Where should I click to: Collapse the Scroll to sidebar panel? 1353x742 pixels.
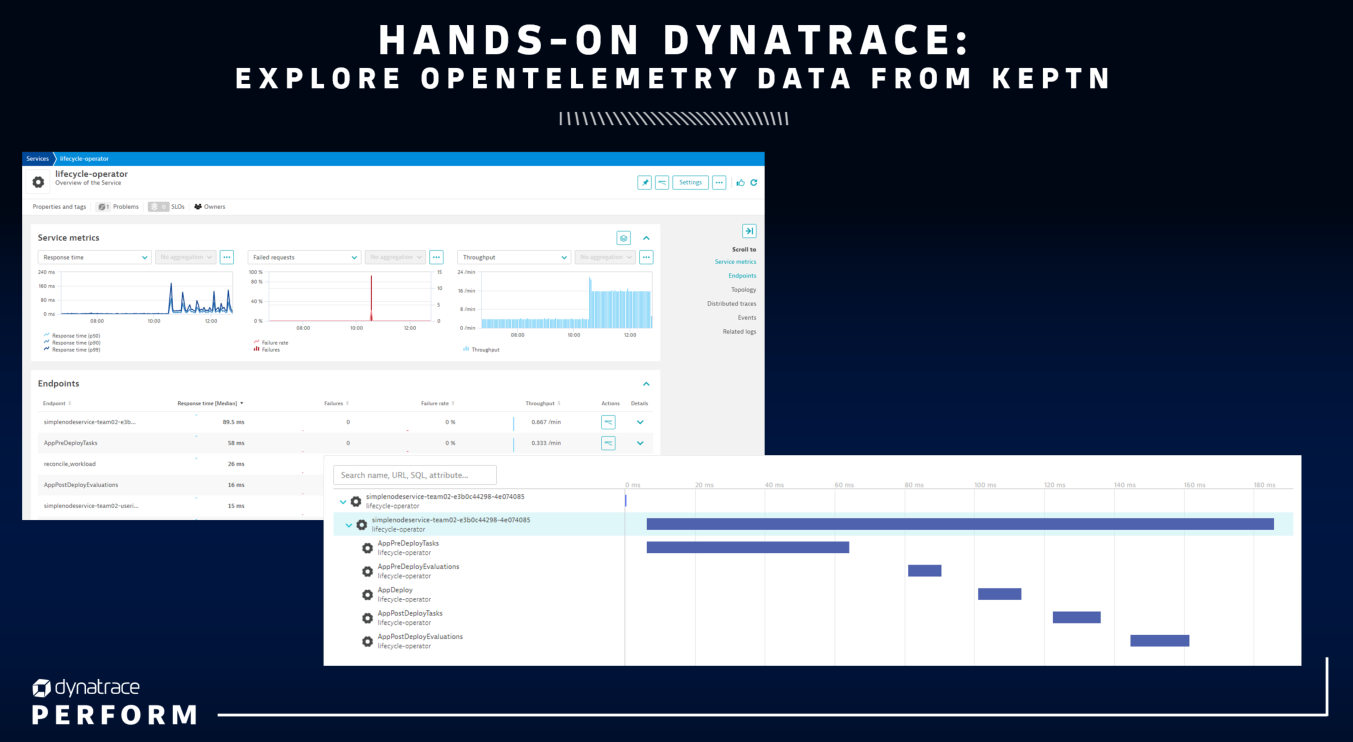(749, 231)
